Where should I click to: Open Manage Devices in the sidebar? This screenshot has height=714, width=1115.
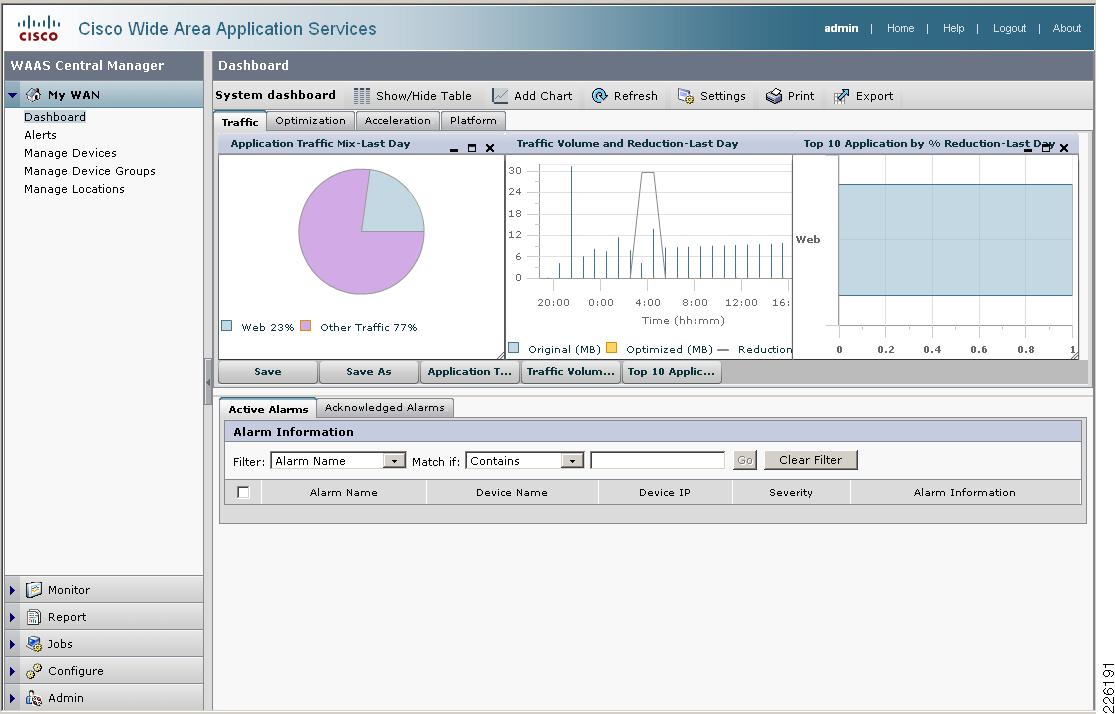point(70,153)
